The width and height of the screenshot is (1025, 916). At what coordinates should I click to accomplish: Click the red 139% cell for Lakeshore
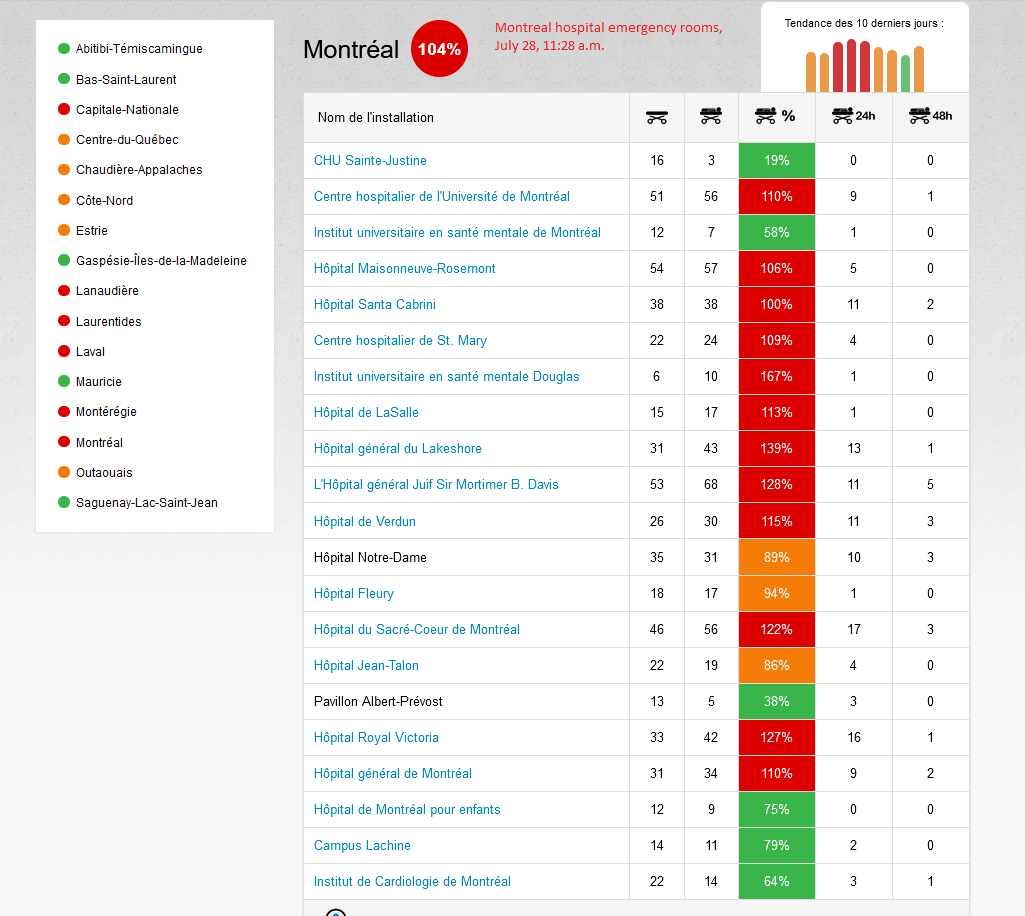point(777,448)
